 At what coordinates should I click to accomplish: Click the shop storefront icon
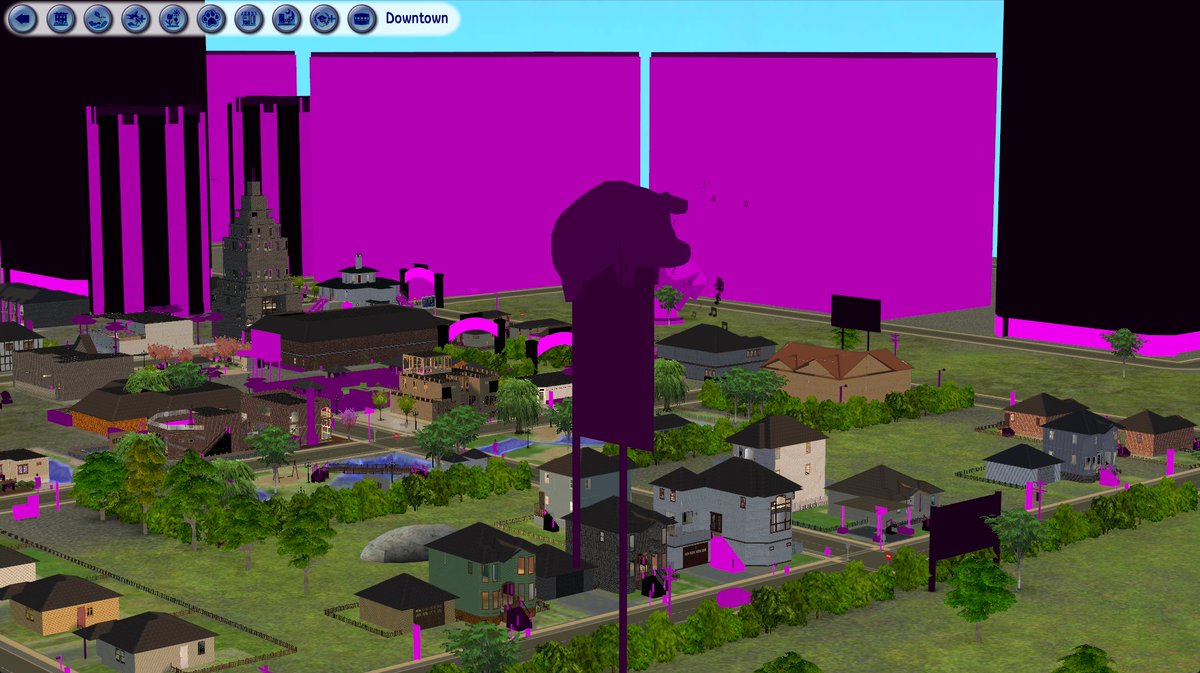[249, 17]
